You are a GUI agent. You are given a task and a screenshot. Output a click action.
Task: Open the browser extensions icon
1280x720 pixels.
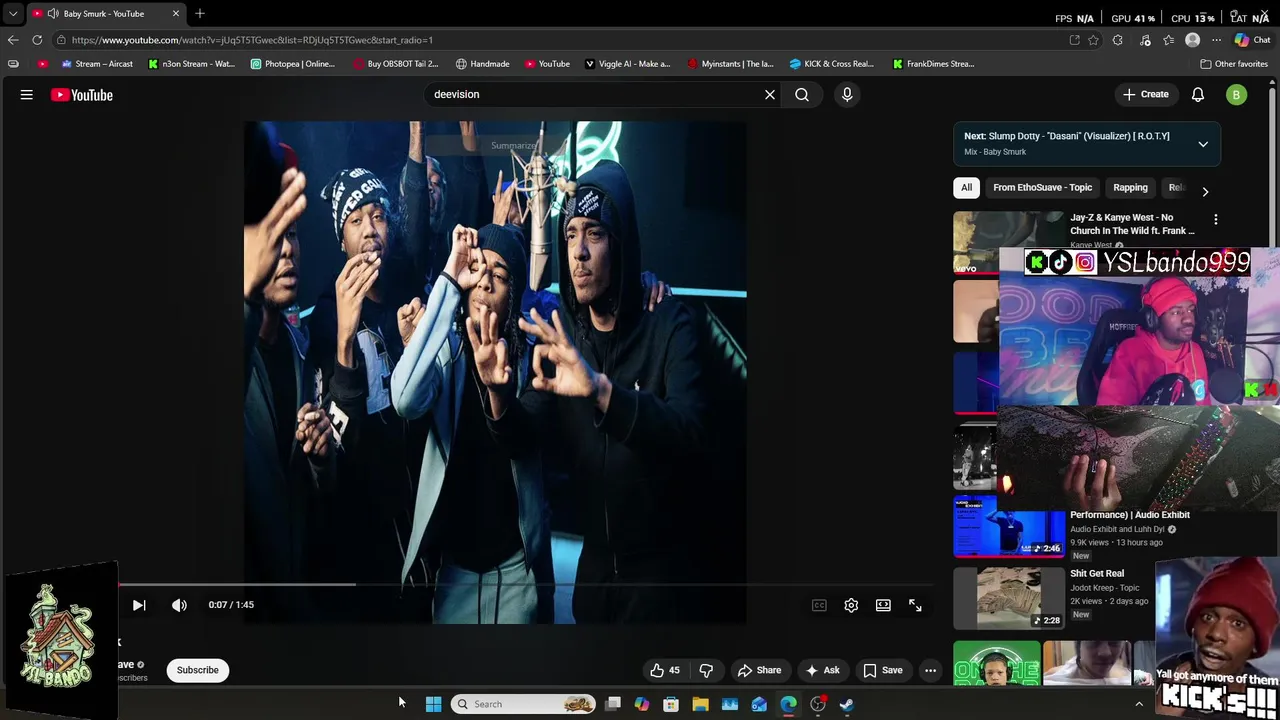pos(1117,40)
